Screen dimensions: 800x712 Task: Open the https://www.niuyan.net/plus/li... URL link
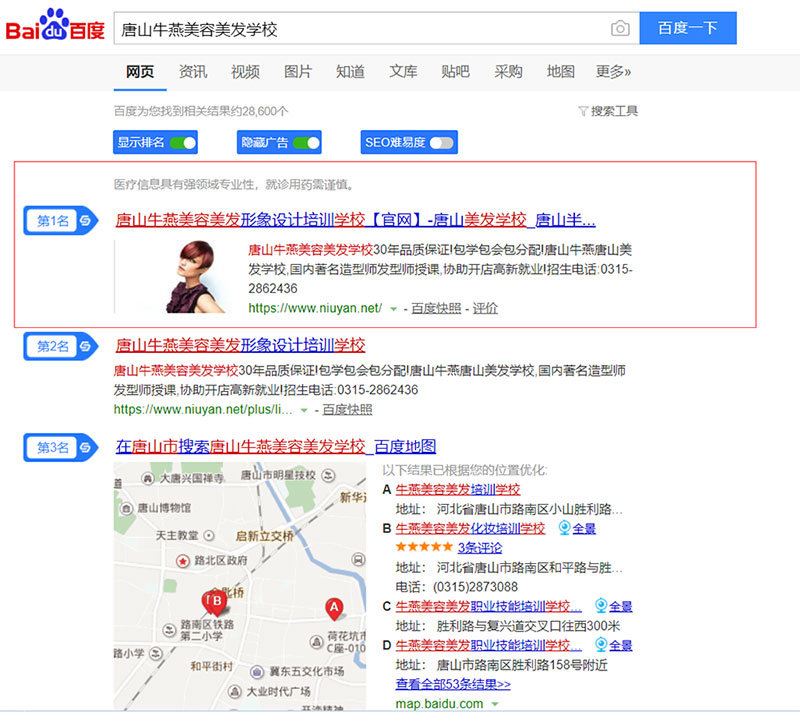[203, 410]
